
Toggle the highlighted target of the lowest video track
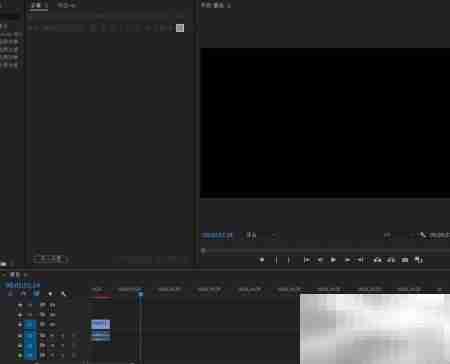tap(30, 324)
